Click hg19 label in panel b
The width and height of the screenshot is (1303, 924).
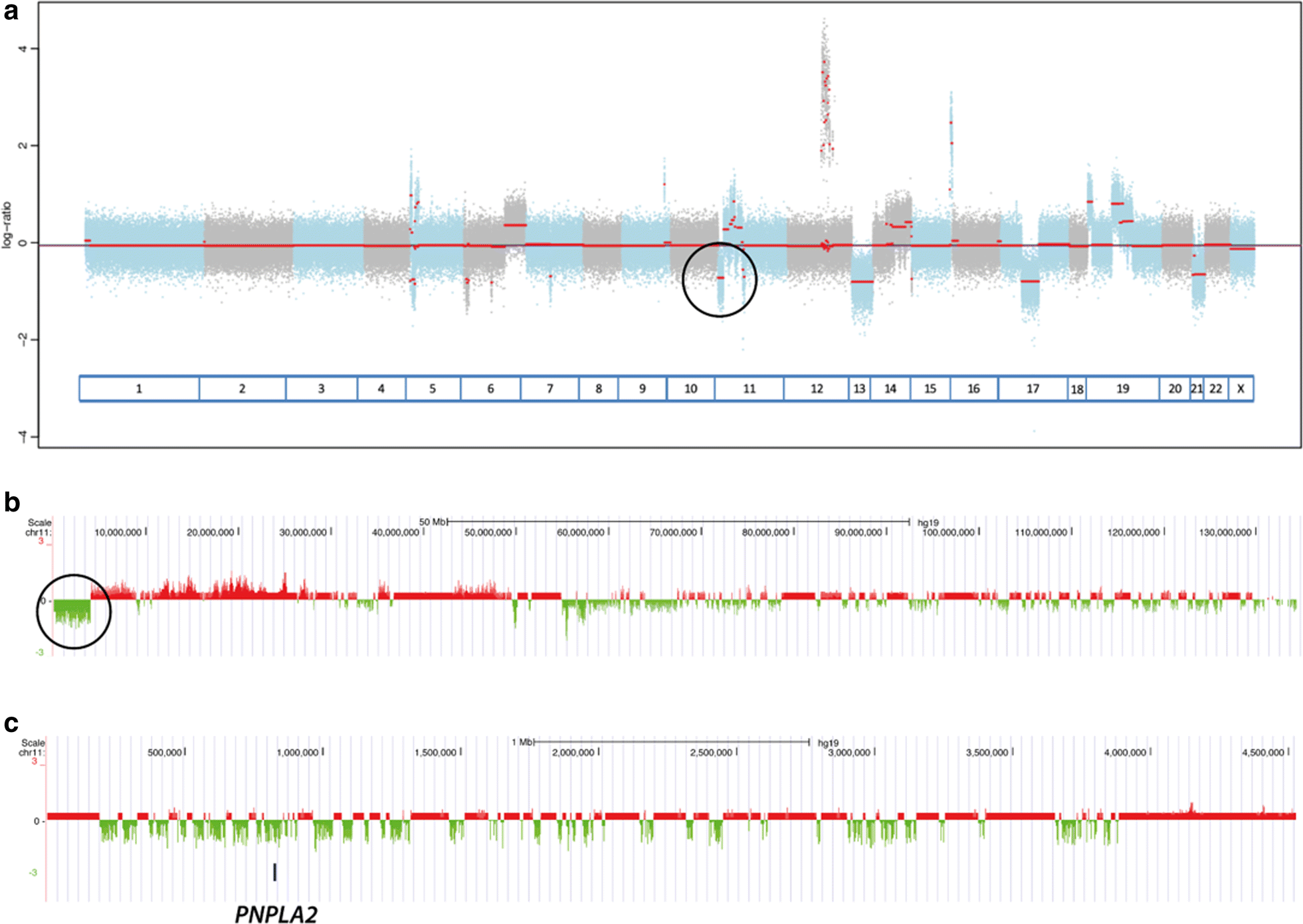click(928, 523)
